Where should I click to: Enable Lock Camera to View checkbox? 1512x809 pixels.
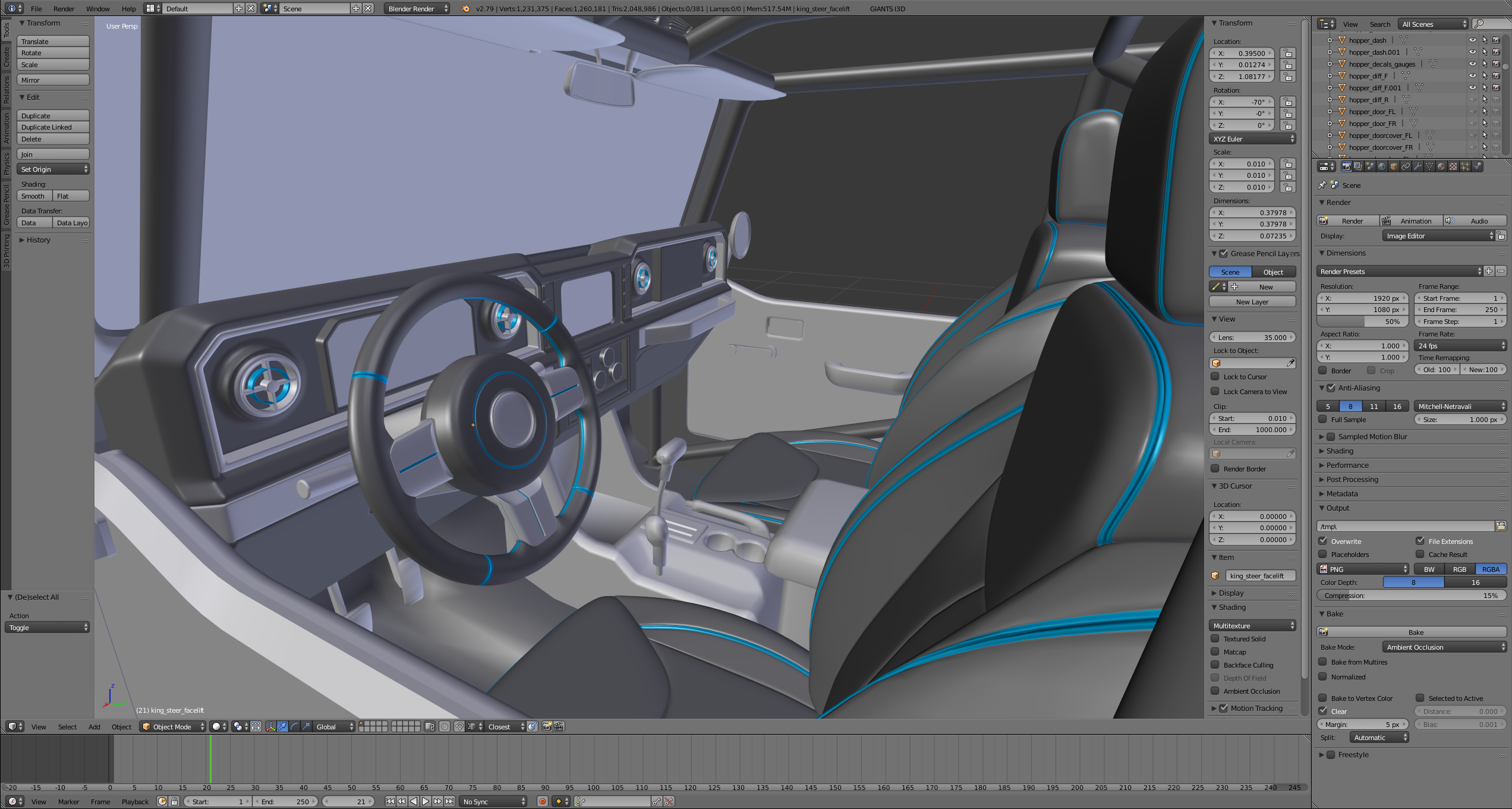click(1215, 391)
